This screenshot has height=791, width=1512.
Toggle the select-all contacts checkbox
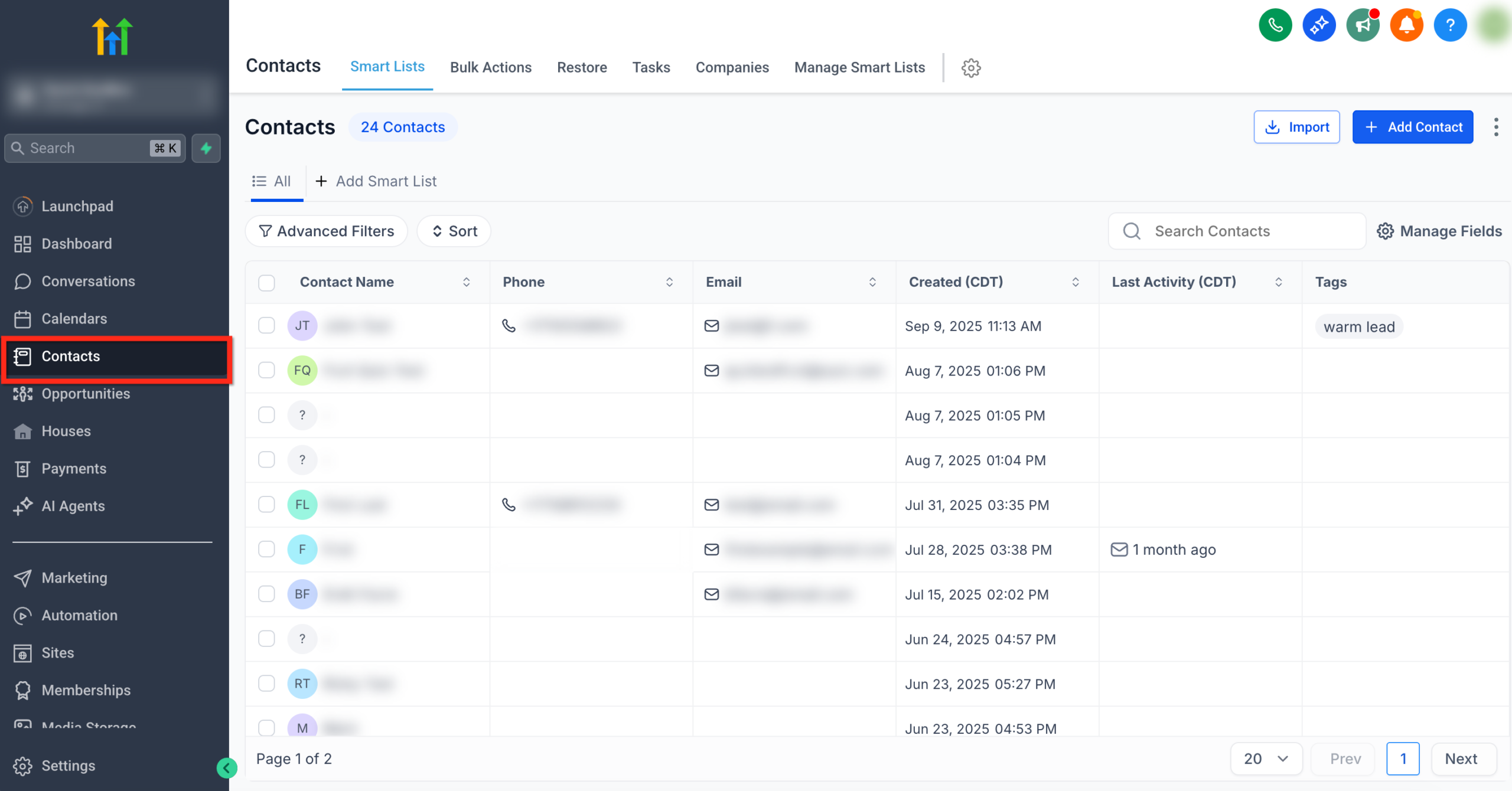266,283
